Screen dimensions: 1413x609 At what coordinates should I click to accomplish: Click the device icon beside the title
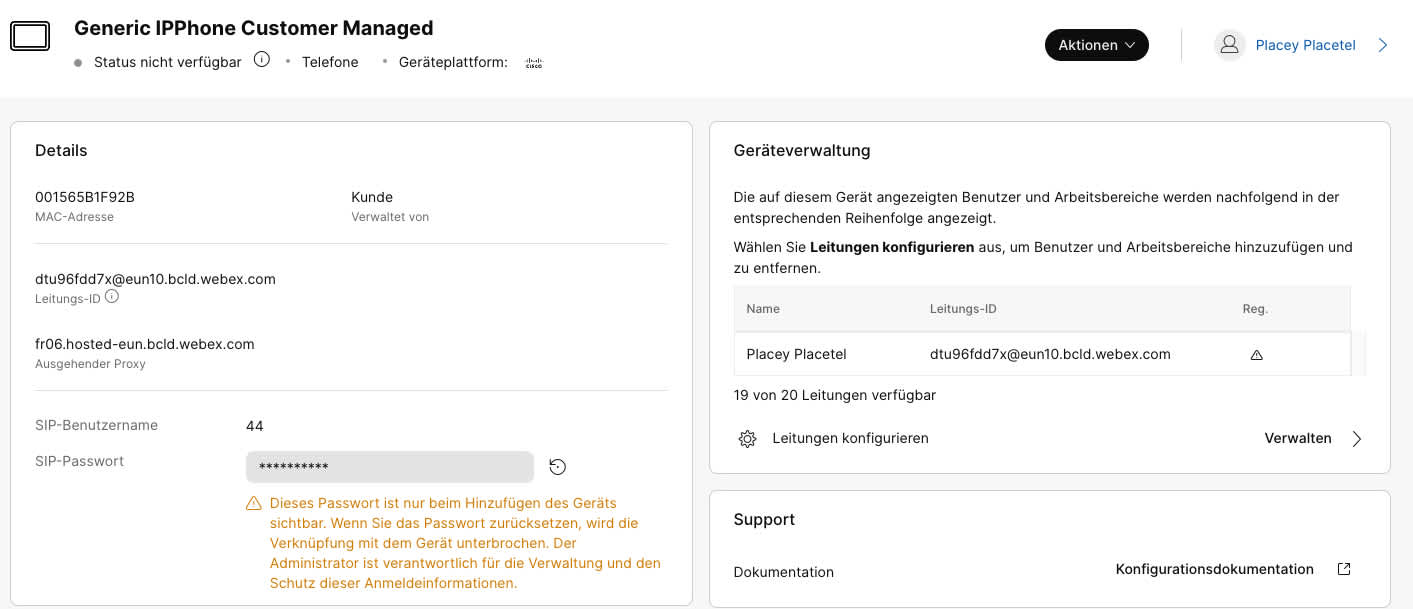(30, 37)
